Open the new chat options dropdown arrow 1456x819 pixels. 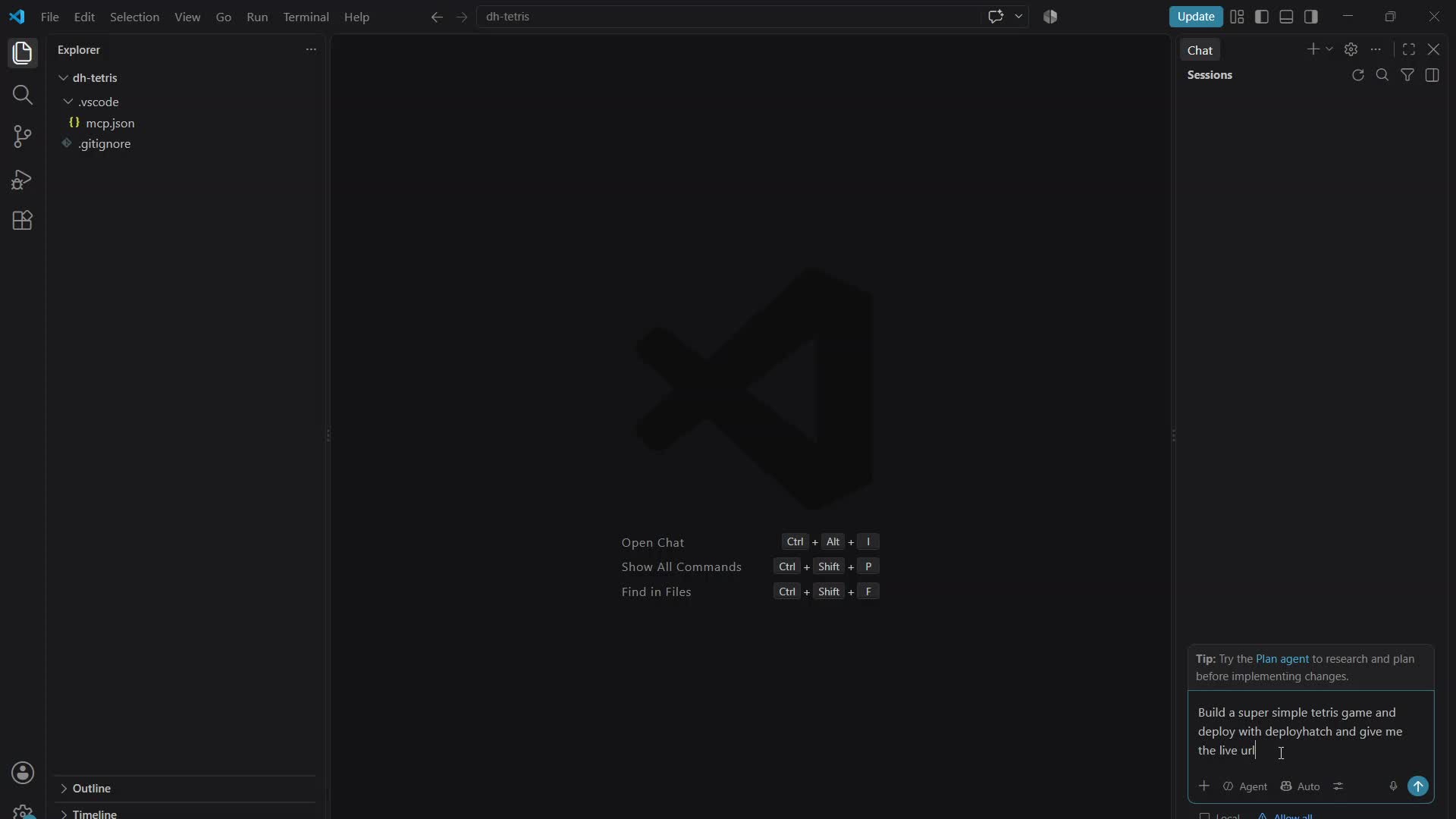(1329, 49)
